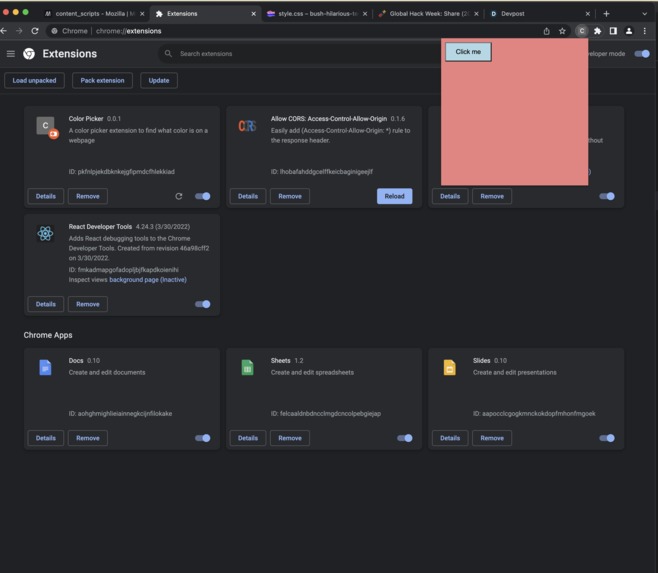
Task: Click the Allow CORS extension icon
Action: click(x=247, y=126)
